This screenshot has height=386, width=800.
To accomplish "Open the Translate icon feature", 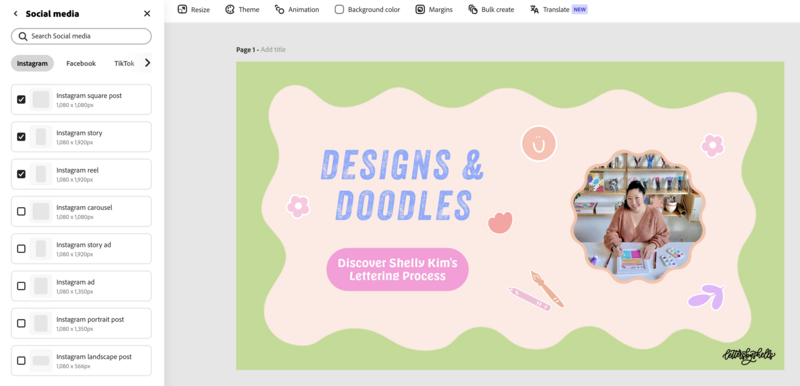I will (534, 9).
